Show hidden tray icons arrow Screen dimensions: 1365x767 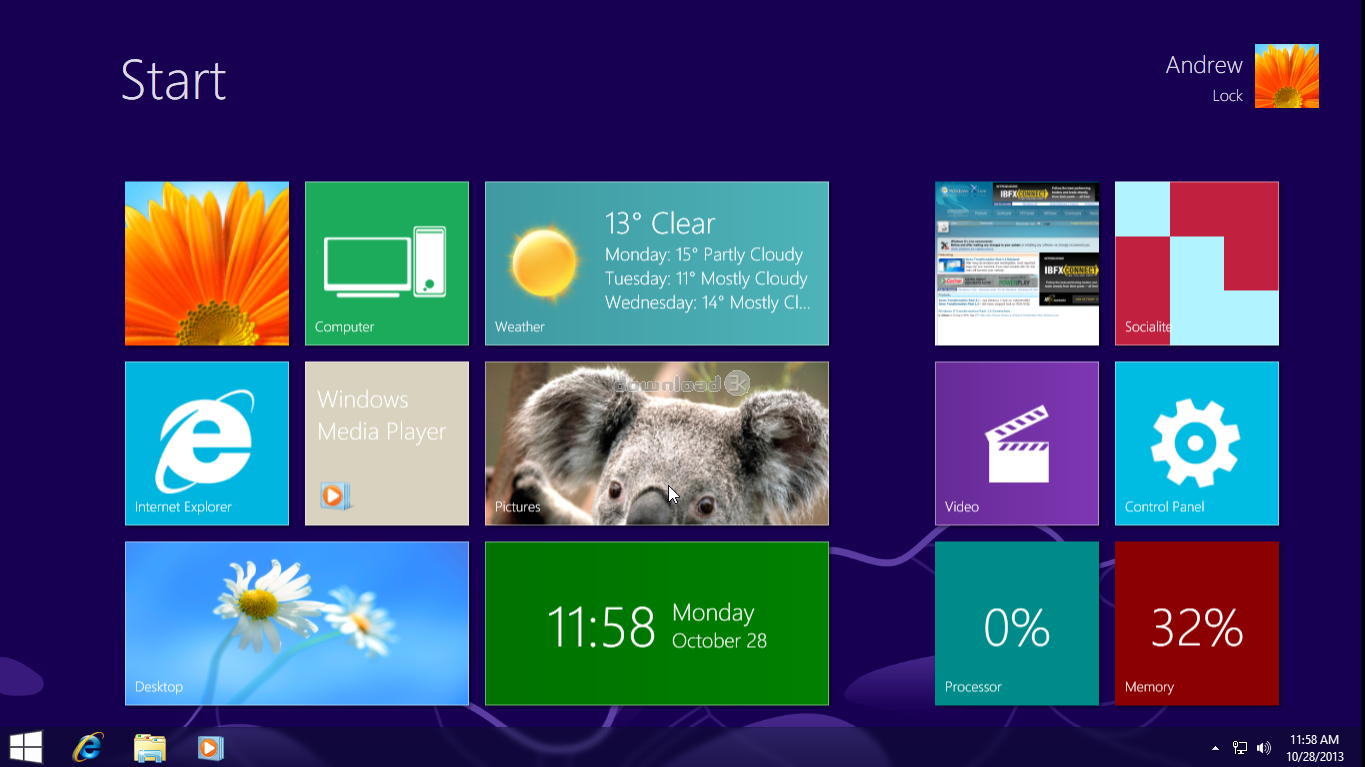click(1215, 748)
